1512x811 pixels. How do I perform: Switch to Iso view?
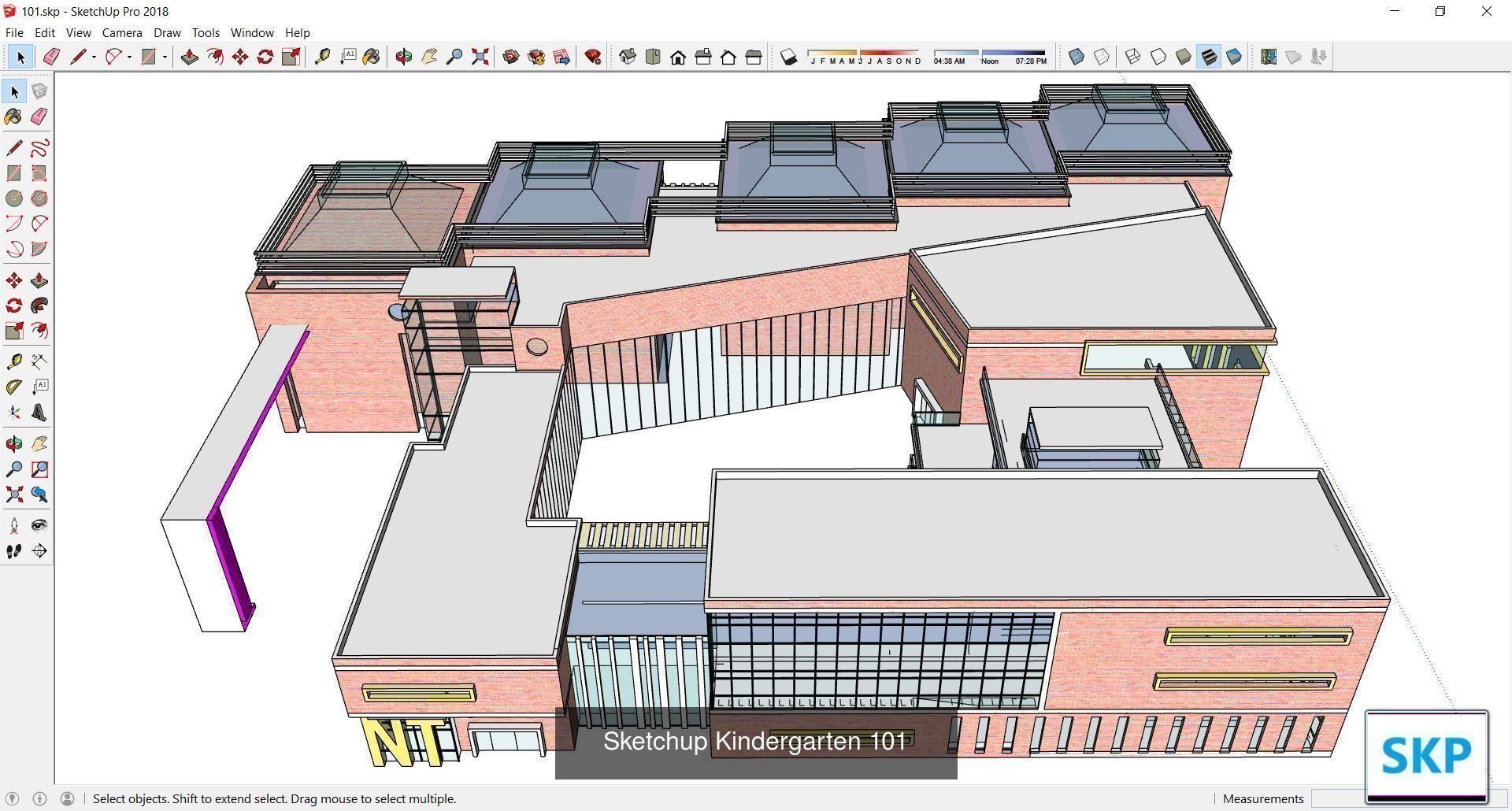tap(628, 57)
